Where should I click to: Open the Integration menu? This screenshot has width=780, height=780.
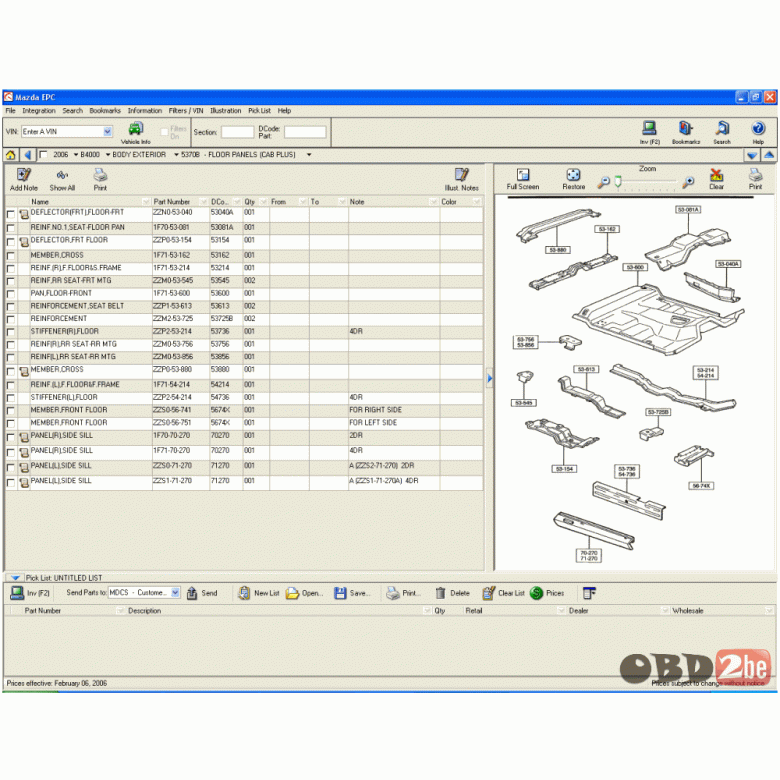pos(39,111)
